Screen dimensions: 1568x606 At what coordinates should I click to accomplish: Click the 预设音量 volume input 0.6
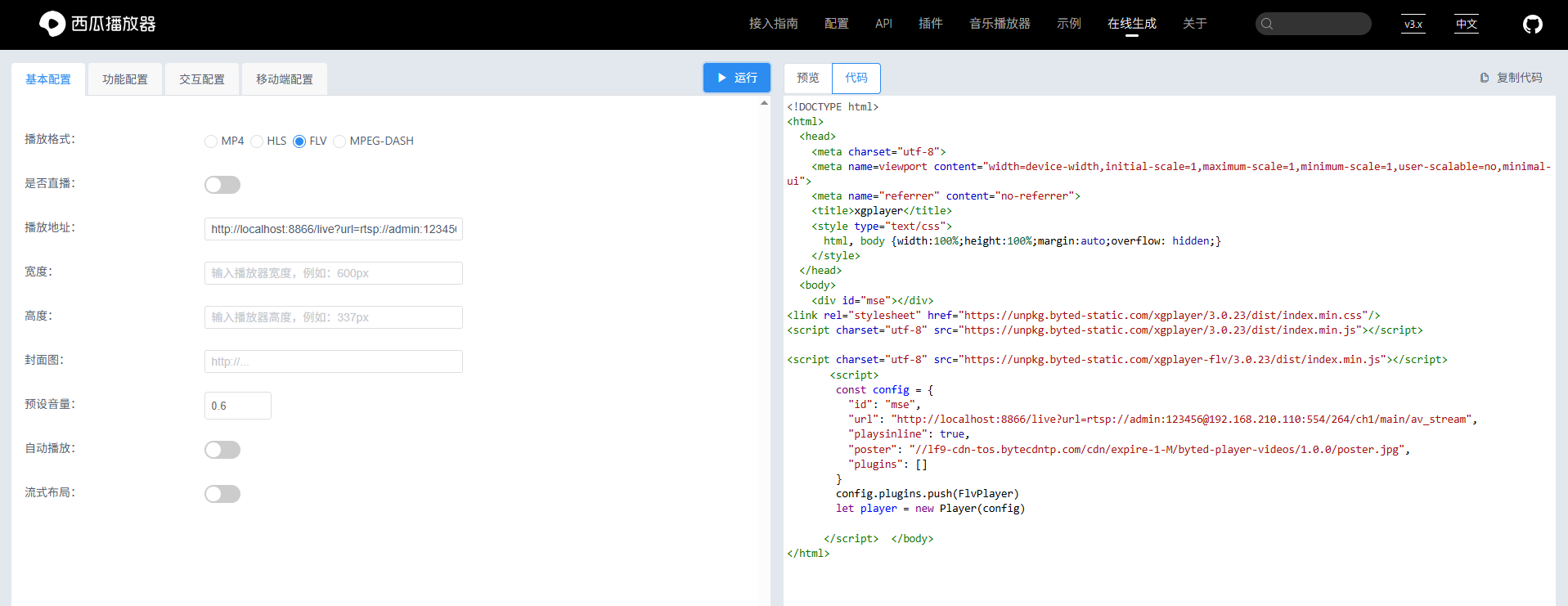pyautogui.click(x=238, y=406)
